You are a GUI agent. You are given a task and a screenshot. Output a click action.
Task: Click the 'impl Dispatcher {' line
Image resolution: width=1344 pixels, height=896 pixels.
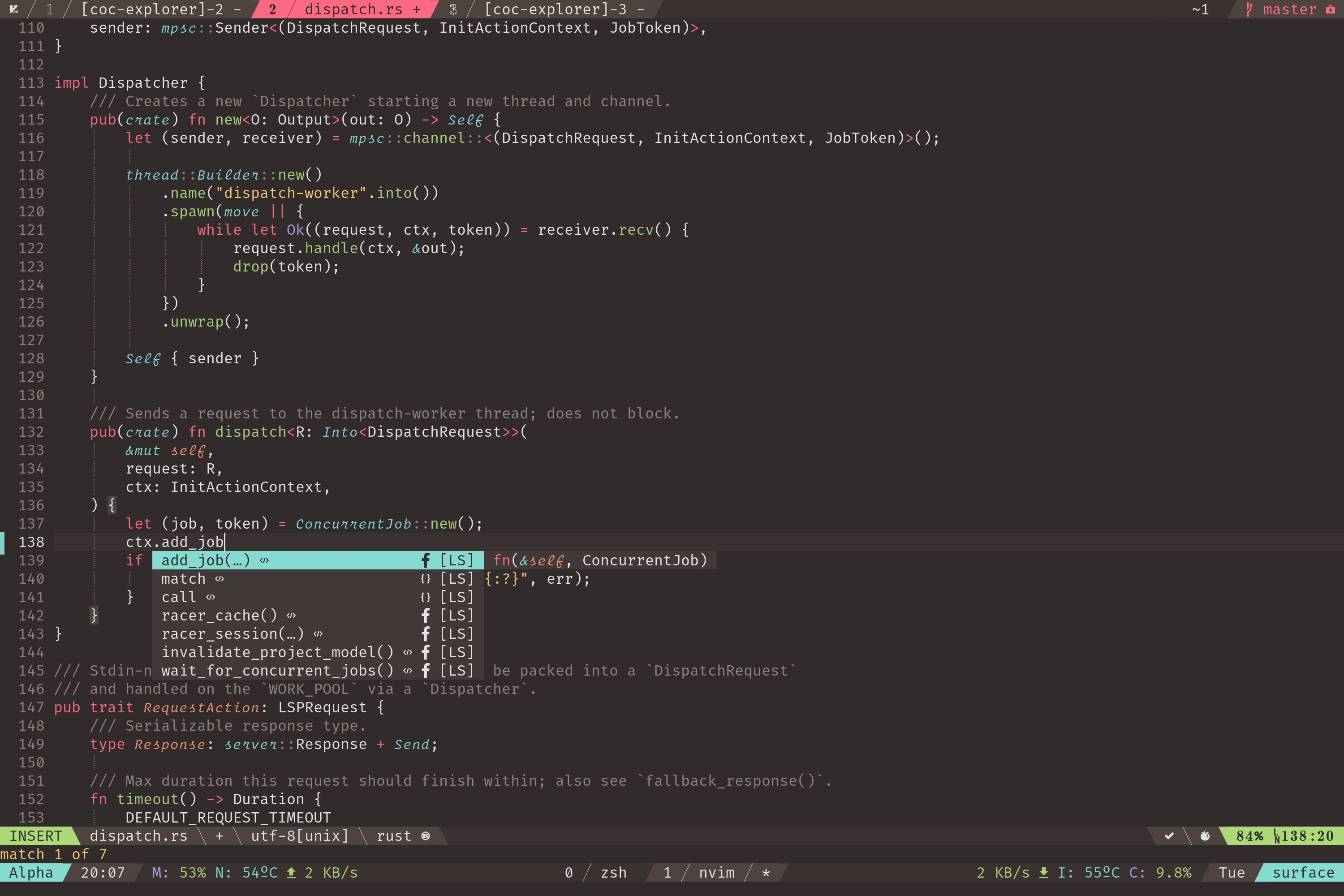pos(130,83)
